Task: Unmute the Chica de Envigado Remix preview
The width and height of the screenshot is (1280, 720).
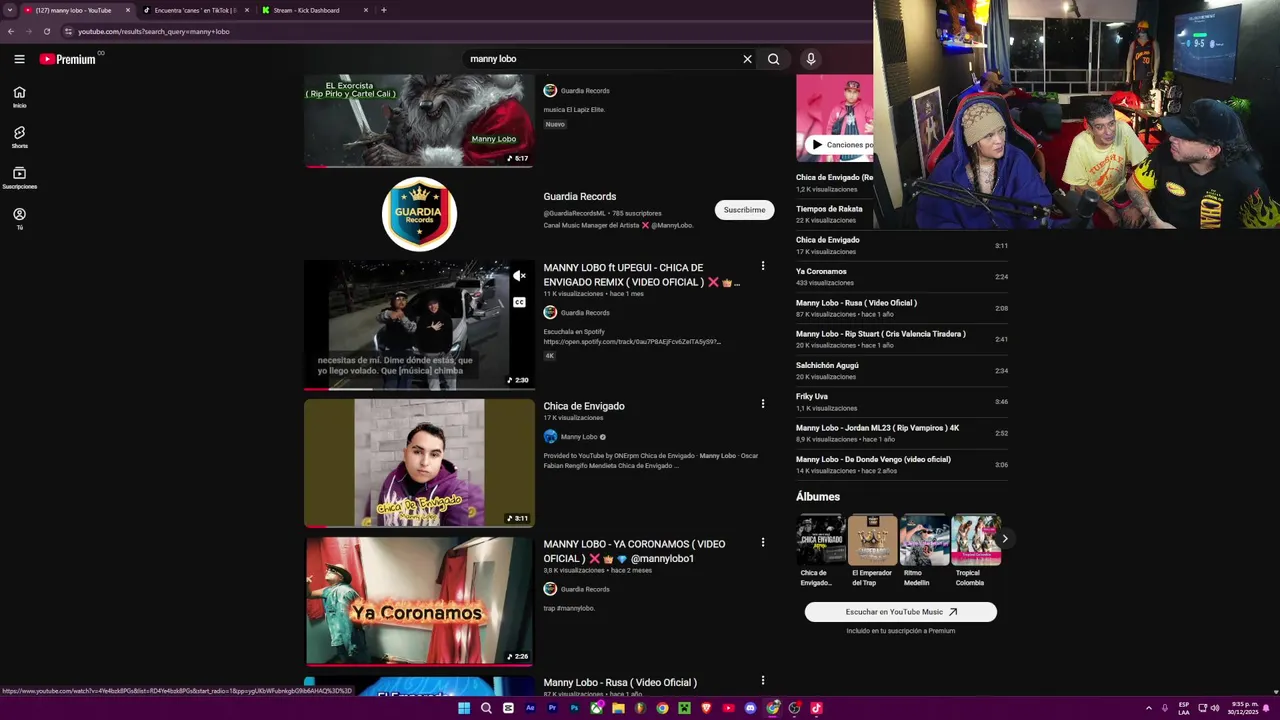Action: pos(519,276)
